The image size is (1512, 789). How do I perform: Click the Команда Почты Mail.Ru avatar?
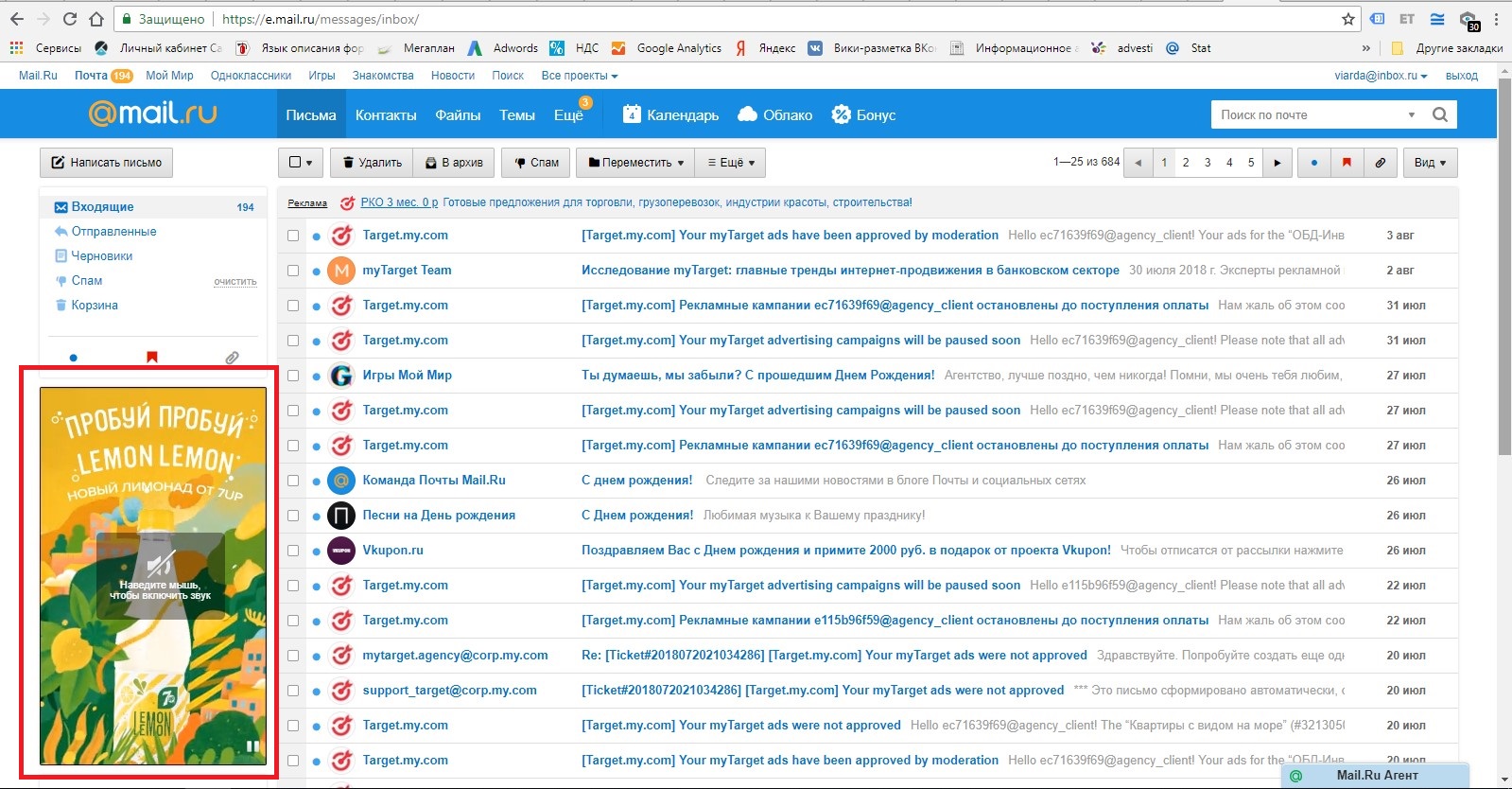(341, 481)
